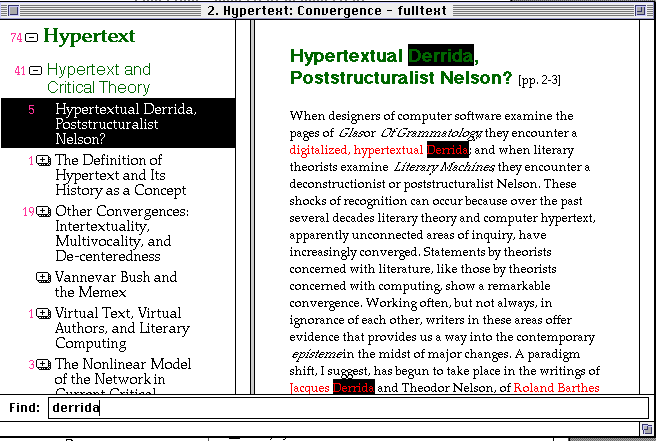
Task: Click highlighted Derrida after Jacques
Action: pyautogui.click(x=354, y=387)
